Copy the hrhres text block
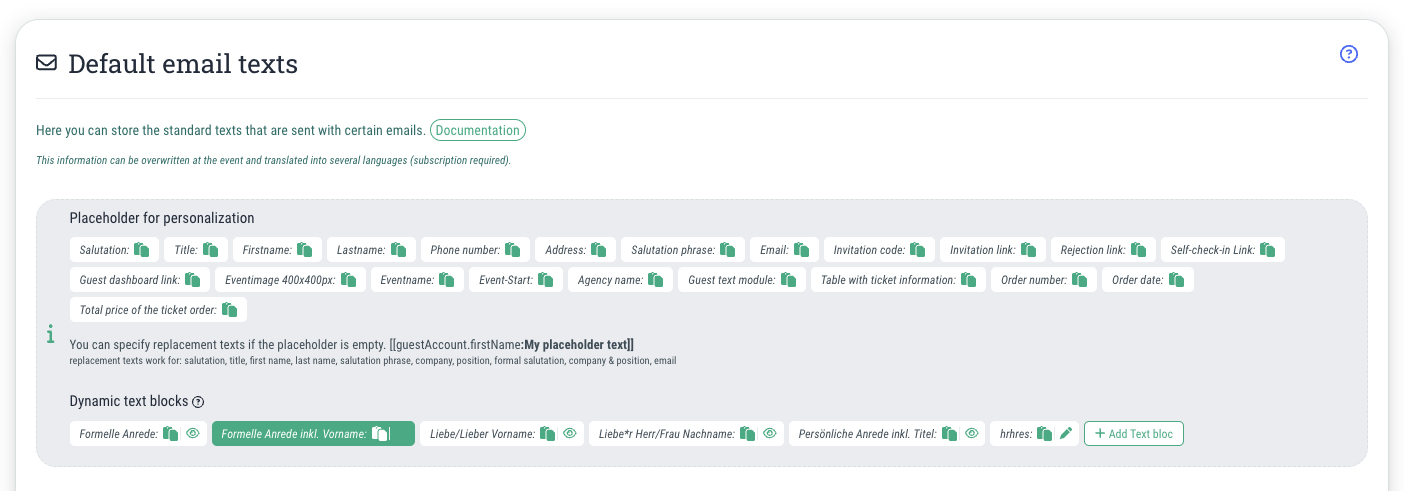Viewport: 1404px width, 491px height. (x=1044, y=434)
